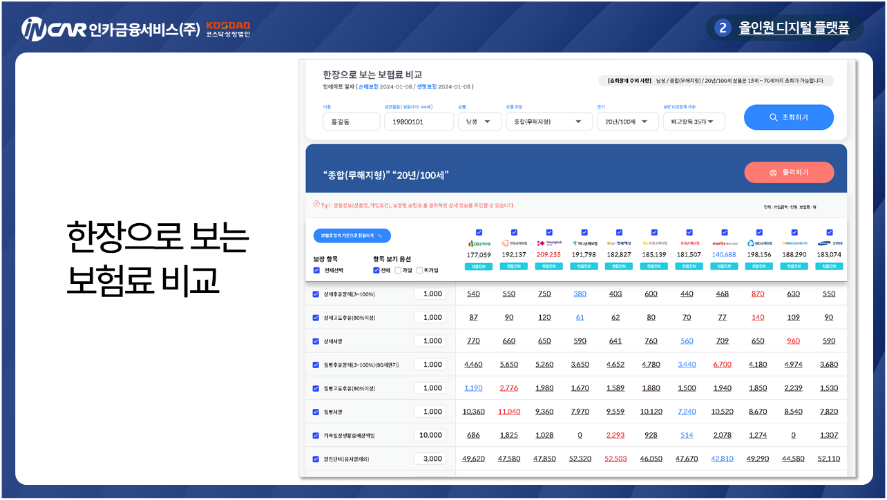Screen dimensions: 887x500
Task: Click the red value 870 in first row
Action: (x=758, y=294)
